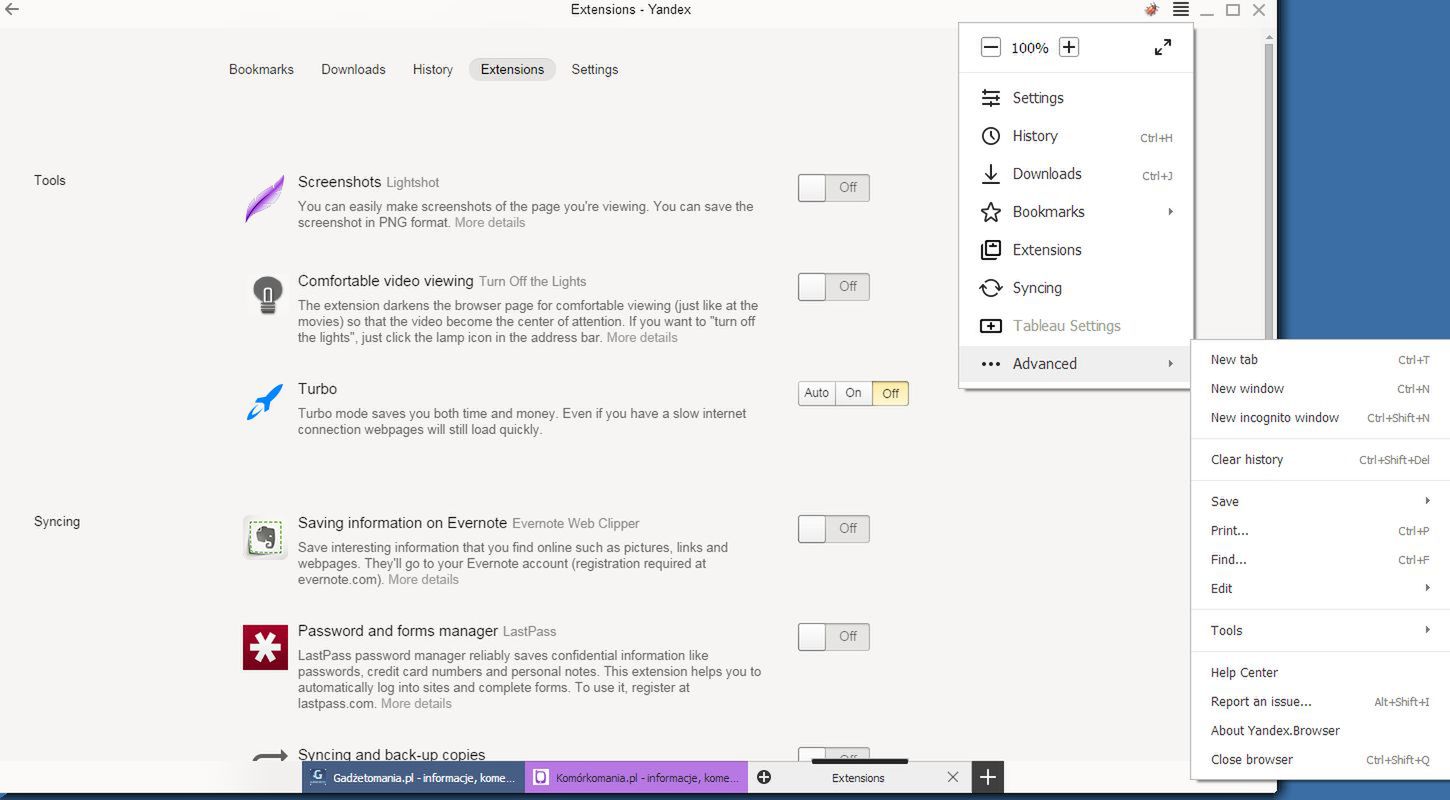Viewport: 1450px width, 800px height.
Task: Toggle the Syncing and back-up copies switch
Action: pyautogui.click(x=833, y=754)
